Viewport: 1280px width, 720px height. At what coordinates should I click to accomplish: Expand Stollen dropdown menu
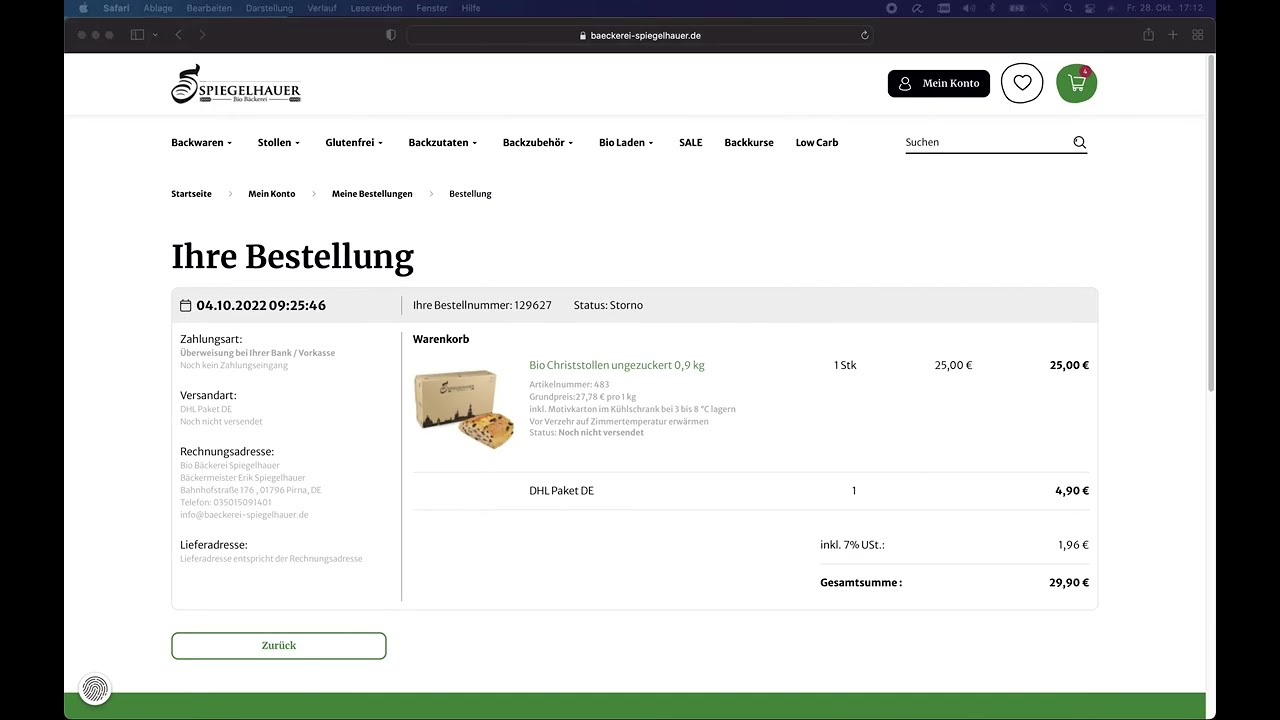coord(279,143)
